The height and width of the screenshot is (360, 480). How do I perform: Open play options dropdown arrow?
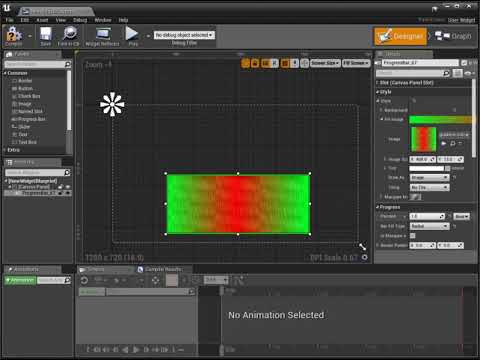click(148, 36)
